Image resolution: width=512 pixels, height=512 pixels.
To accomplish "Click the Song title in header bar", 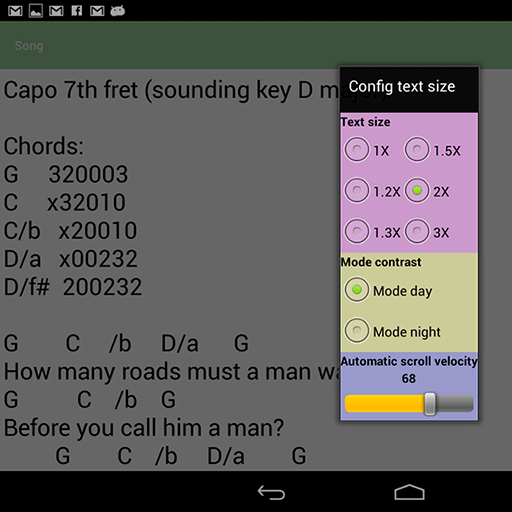I will (x=29, y=46).
